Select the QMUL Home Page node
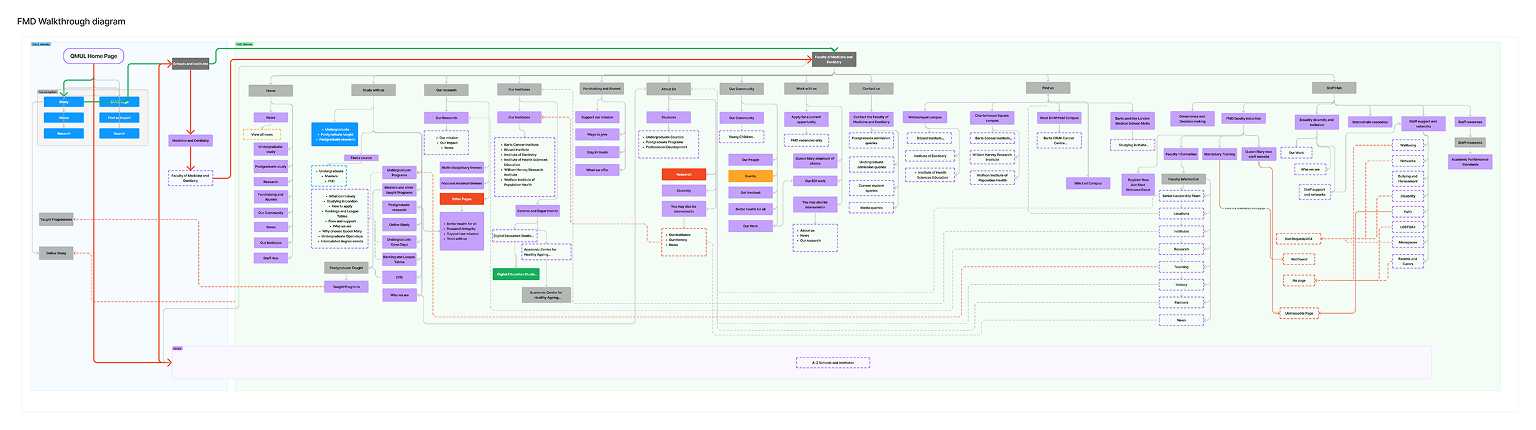This screenshot has width=1536, height=430. coord(92,56)
